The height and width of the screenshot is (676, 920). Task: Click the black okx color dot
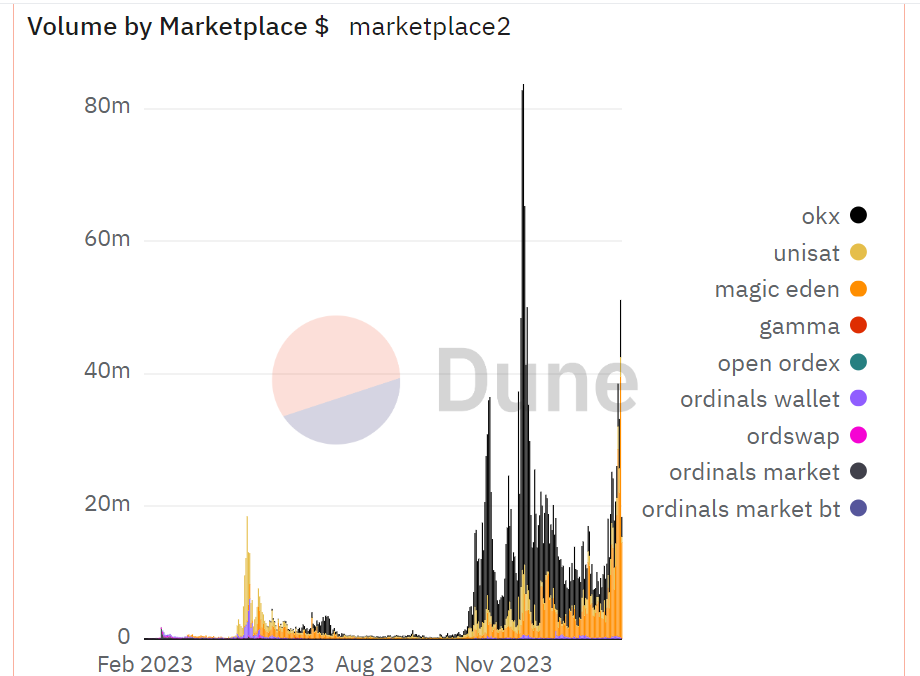(858, 215)
